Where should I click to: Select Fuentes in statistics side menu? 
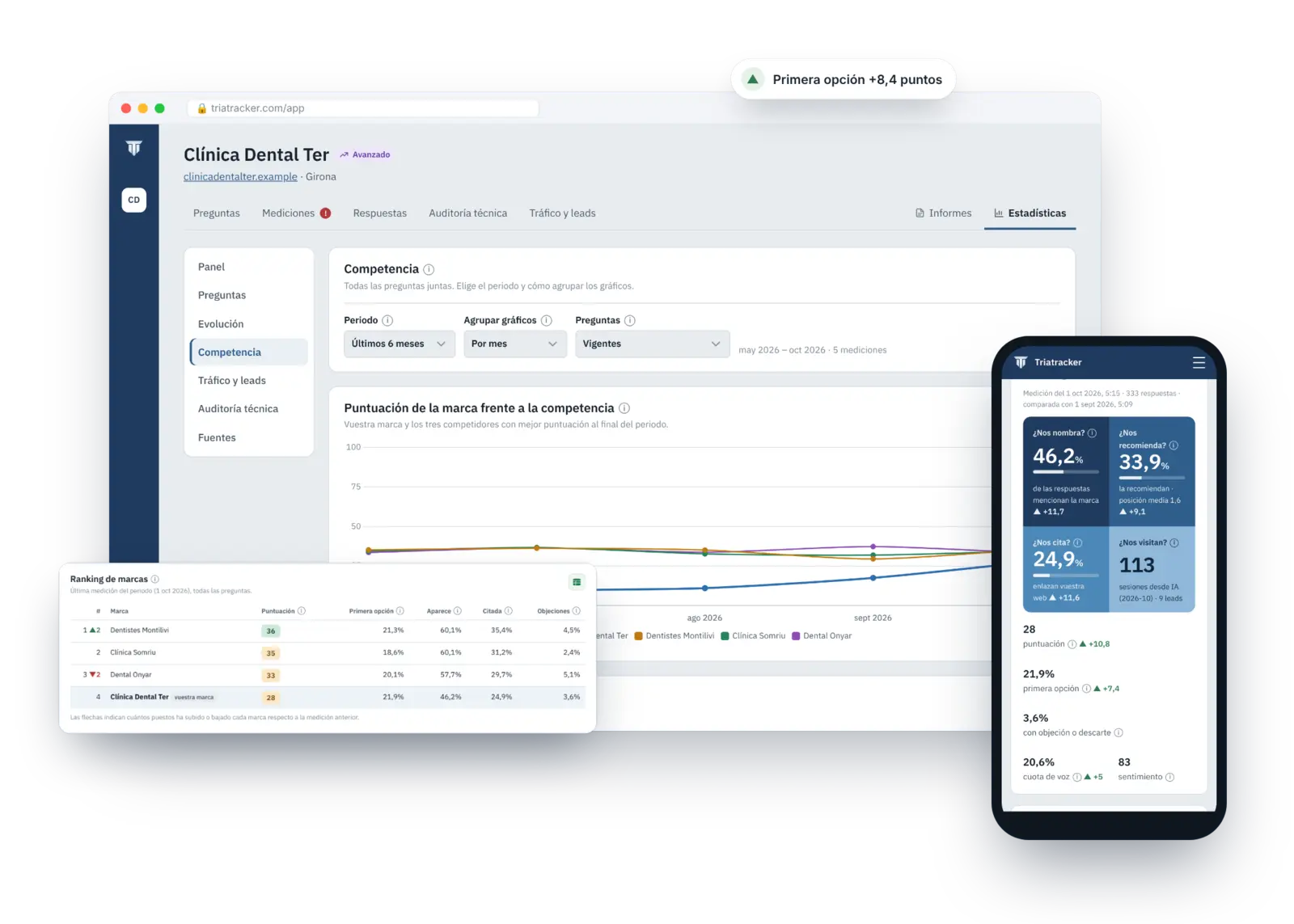[x=249, y=437]
